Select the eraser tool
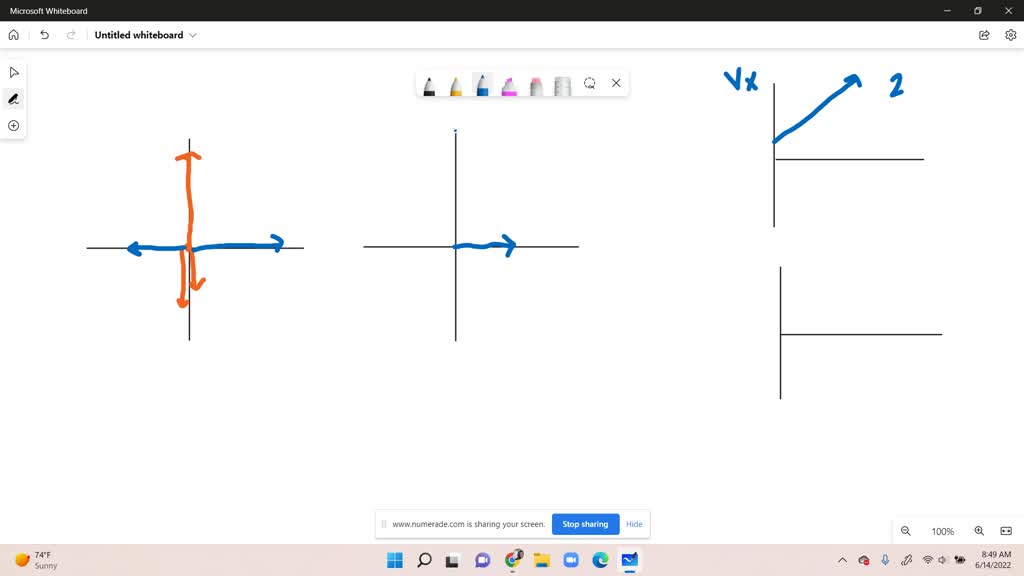Image resolution: width=1024 pixels, height=576 pixels. 536,85
